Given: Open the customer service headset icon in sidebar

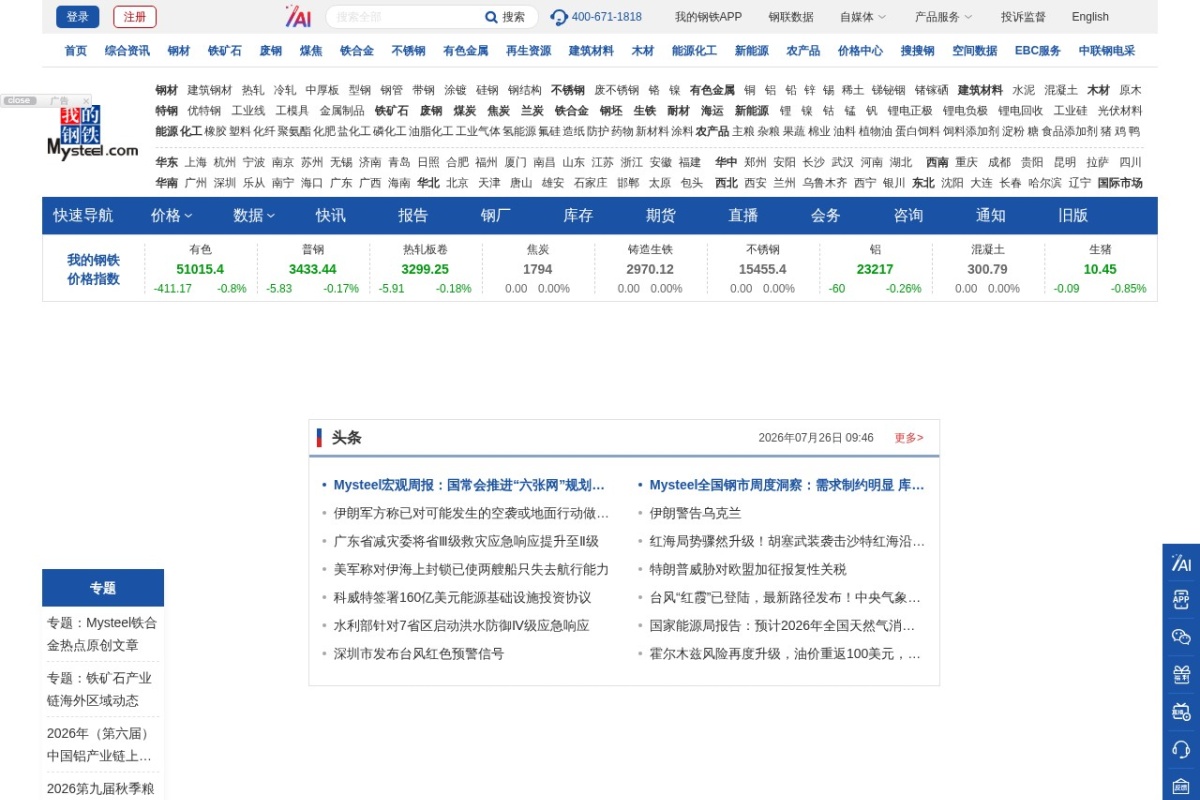Looking at the screenshot, I should pyautogui.click(x=1181, y=748).
